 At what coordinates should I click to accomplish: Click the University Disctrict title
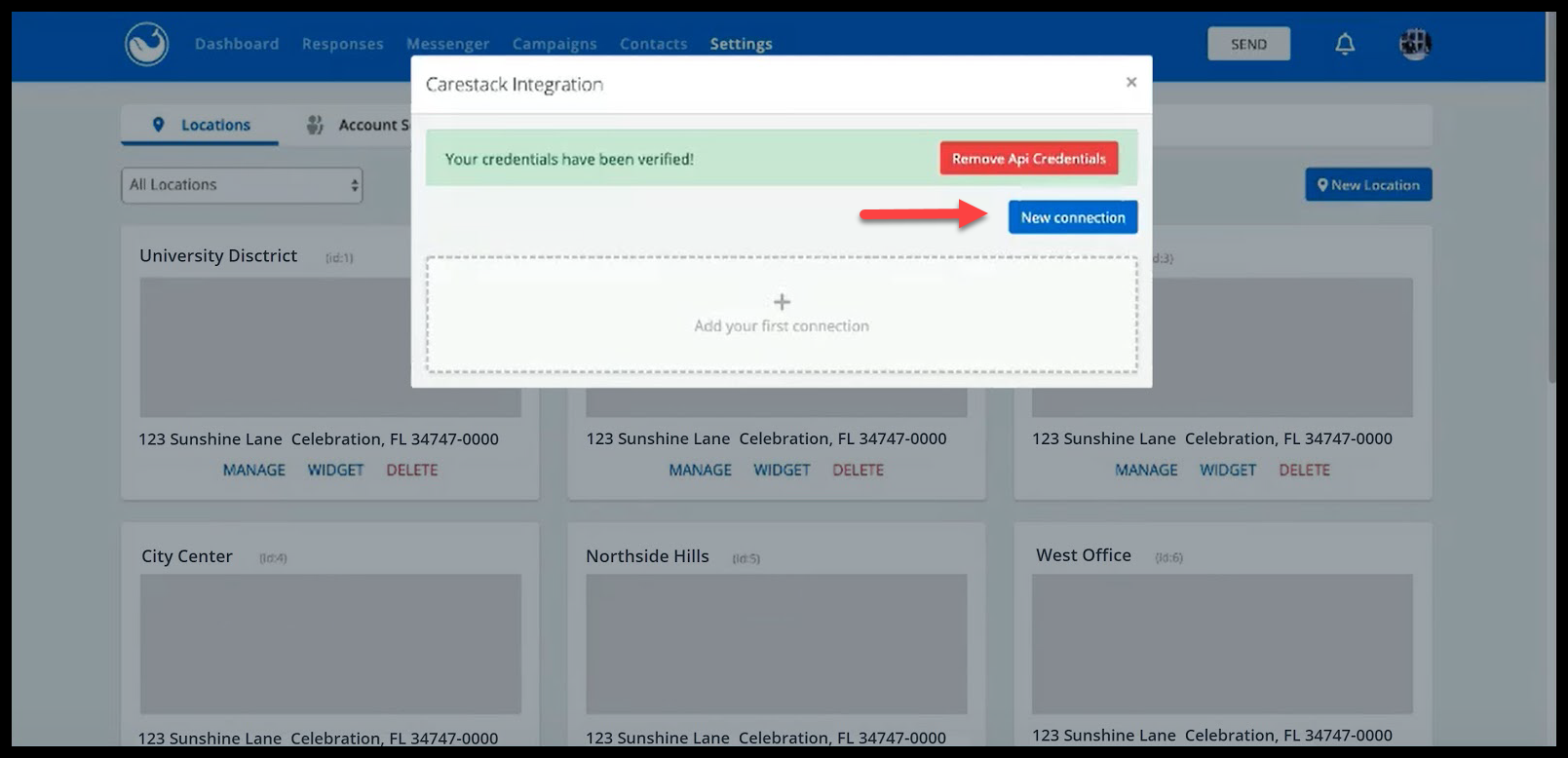tap(218, 255)
